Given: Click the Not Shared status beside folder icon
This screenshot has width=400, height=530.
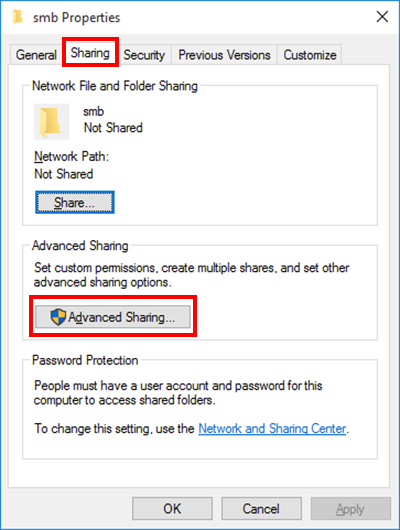Looking at the screenshot, I should [113, 128].
